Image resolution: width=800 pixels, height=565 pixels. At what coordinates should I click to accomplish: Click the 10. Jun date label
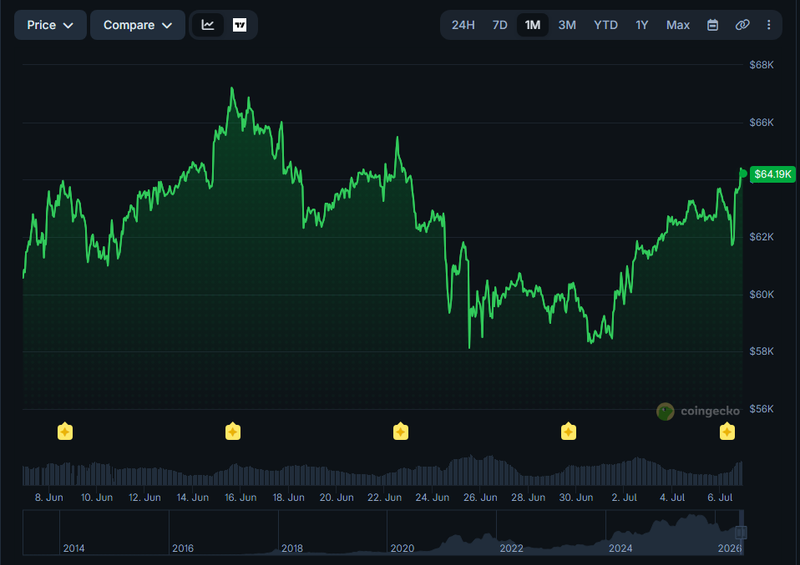click(97, 497)
